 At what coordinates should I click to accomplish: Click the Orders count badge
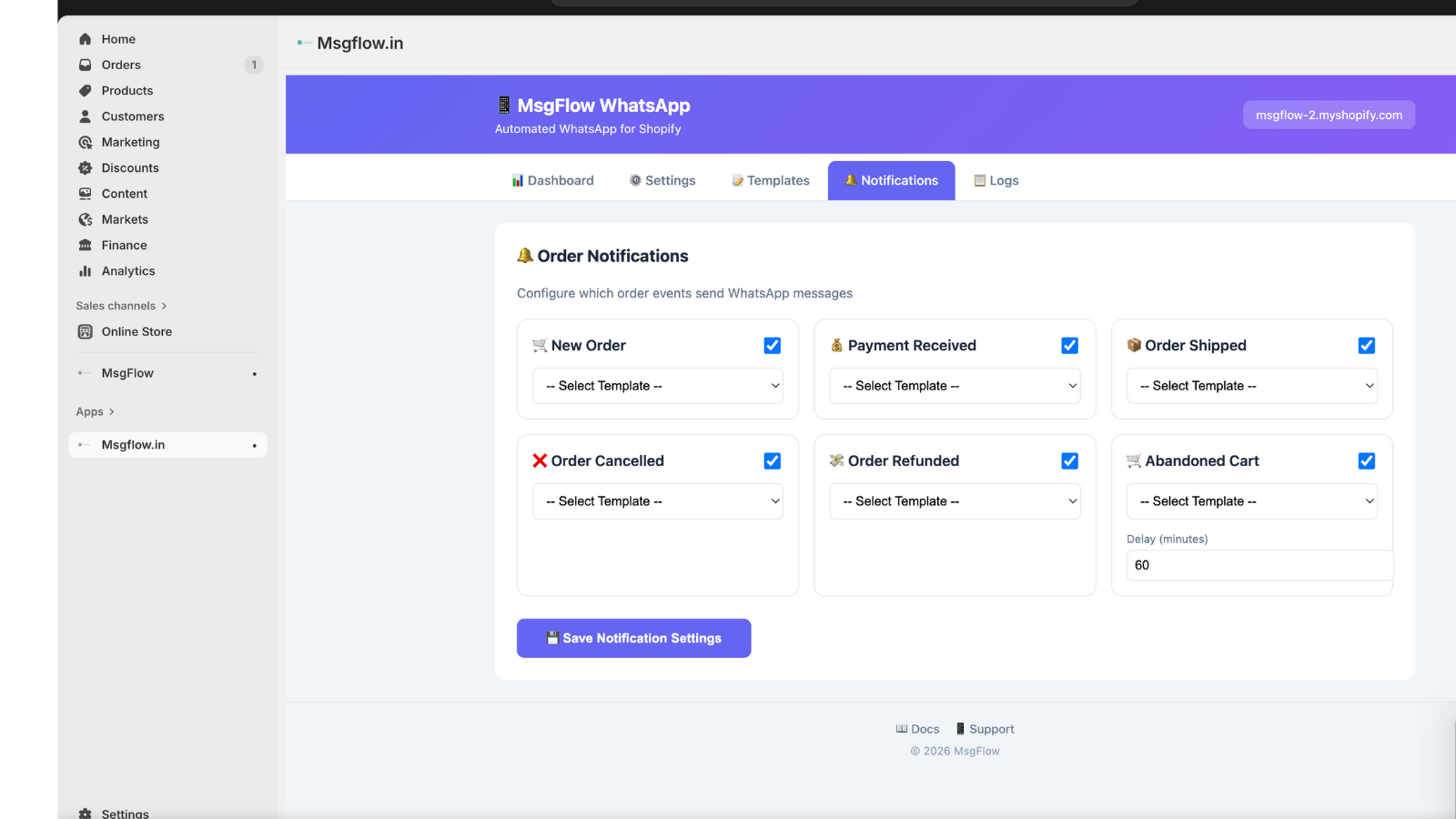tap(254, 65)
